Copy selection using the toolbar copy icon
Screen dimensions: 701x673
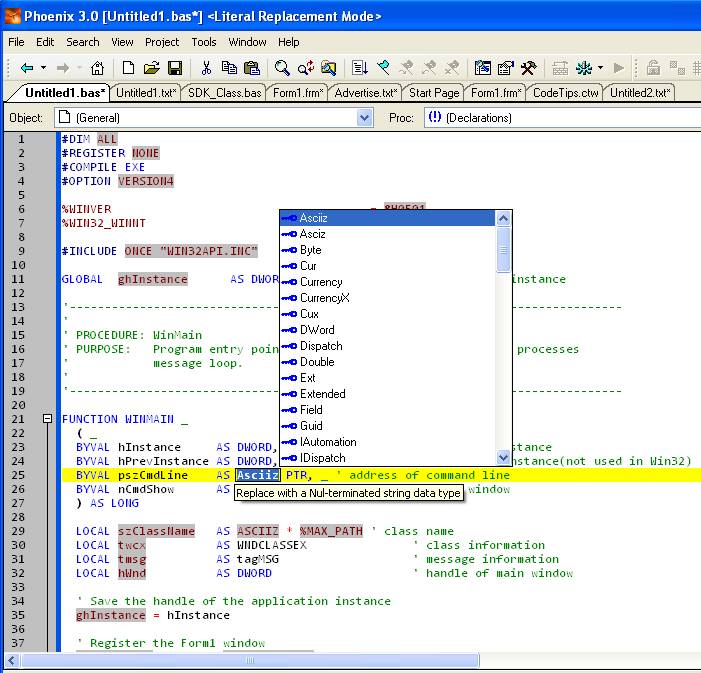pos(229,68)
